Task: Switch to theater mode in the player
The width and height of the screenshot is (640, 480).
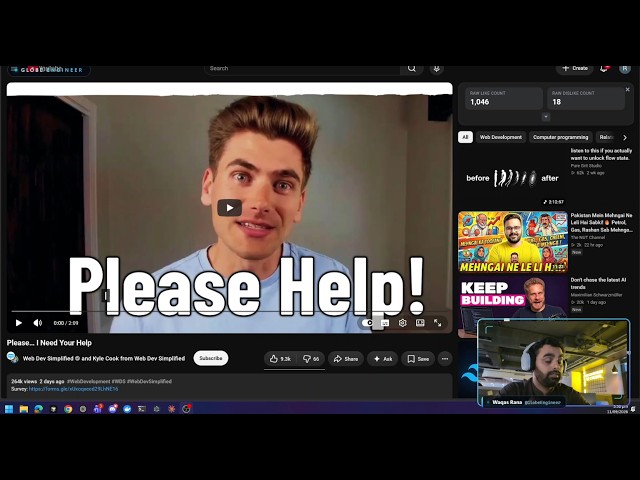Action: [420, 323]
